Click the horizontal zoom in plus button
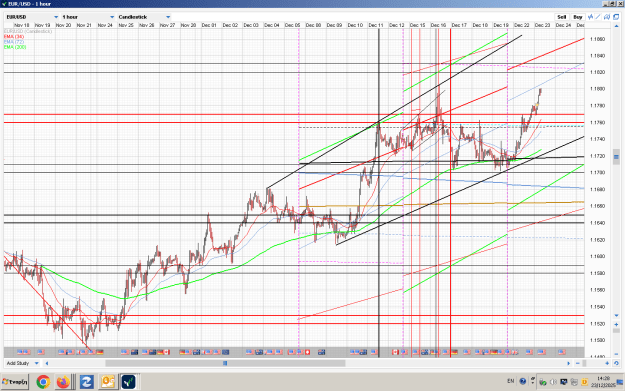Viewport: 625px width, 391px height. 607,363
